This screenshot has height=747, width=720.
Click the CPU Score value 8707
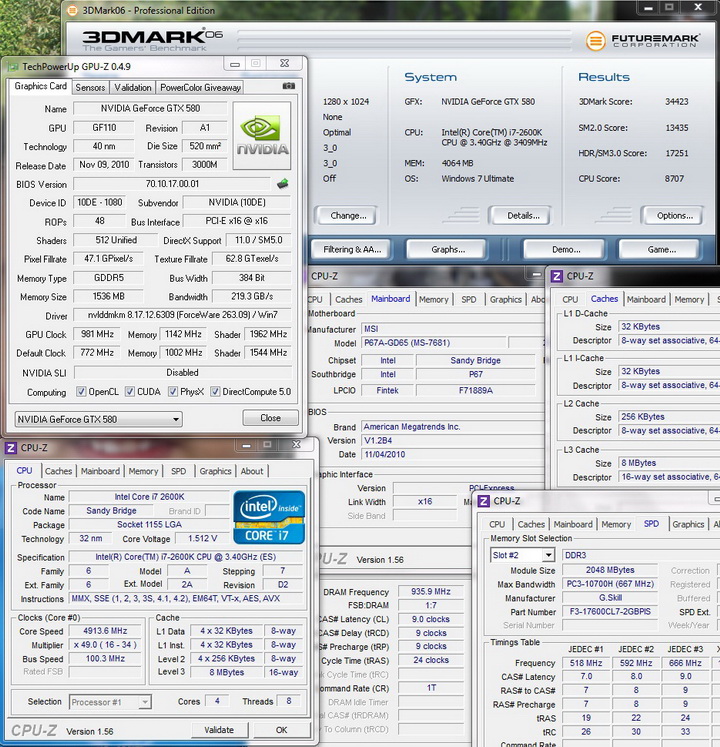click(x=674, y=179)
